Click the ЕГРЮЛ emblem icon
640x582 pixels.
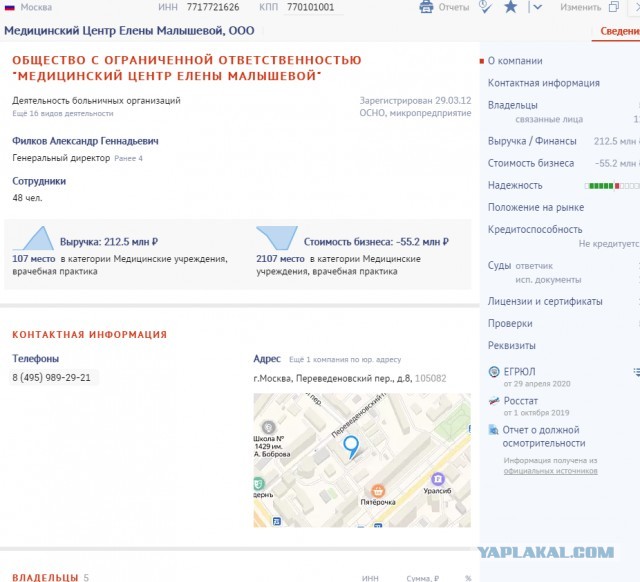coord(494,372)
